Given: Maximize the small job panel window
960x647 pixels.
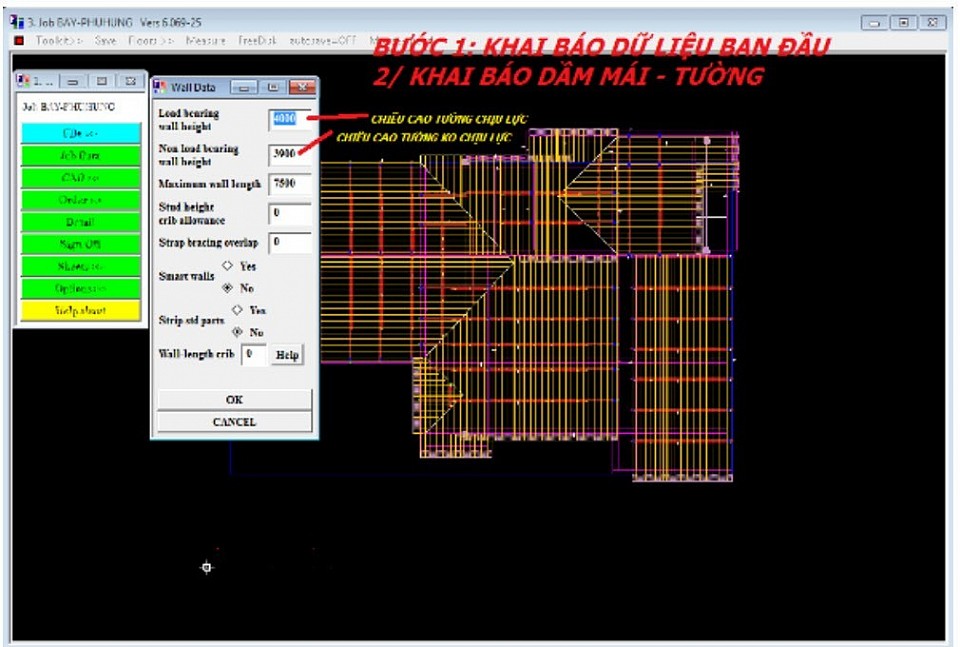Looking at the screenshot, I should (102, 81).
